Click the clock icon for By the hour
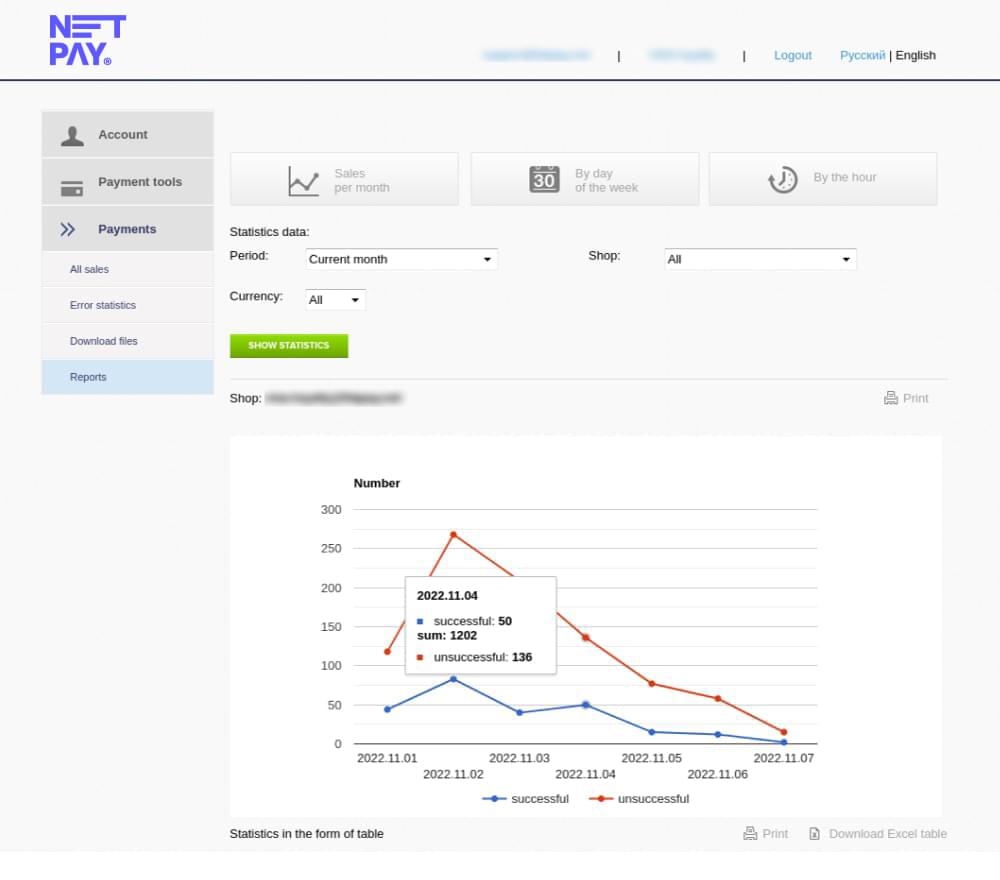 (782, 179)
